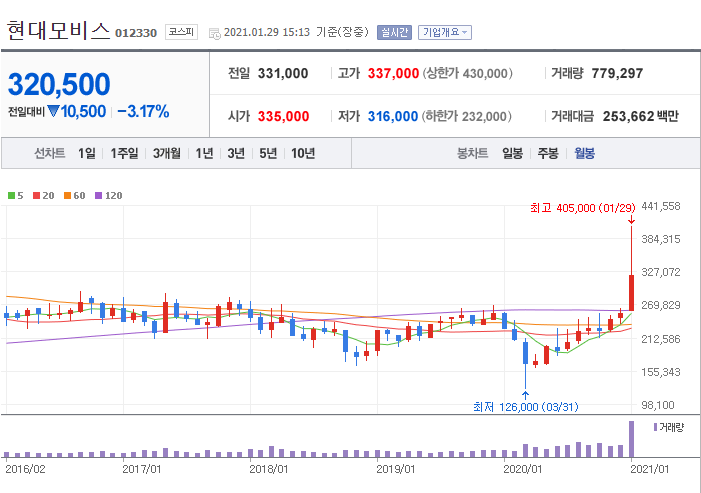The image size is (701, 493).
Task: Click the 441,558 y-axis price label
Action: [x=661, y=206]
